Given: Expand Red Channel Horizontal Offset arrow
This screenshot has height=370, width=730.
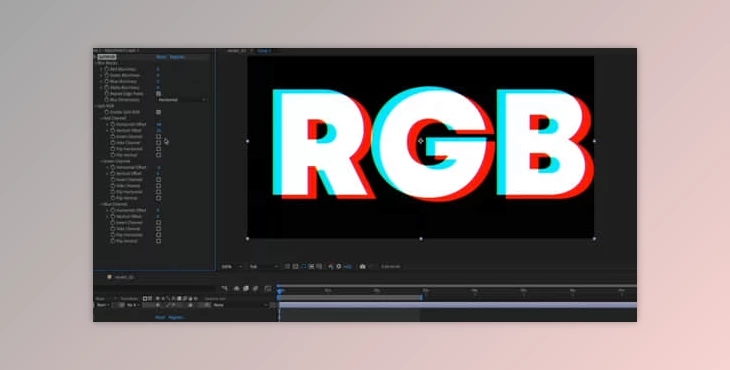Looking at the screenshot, I should click(x=108, y=124).
